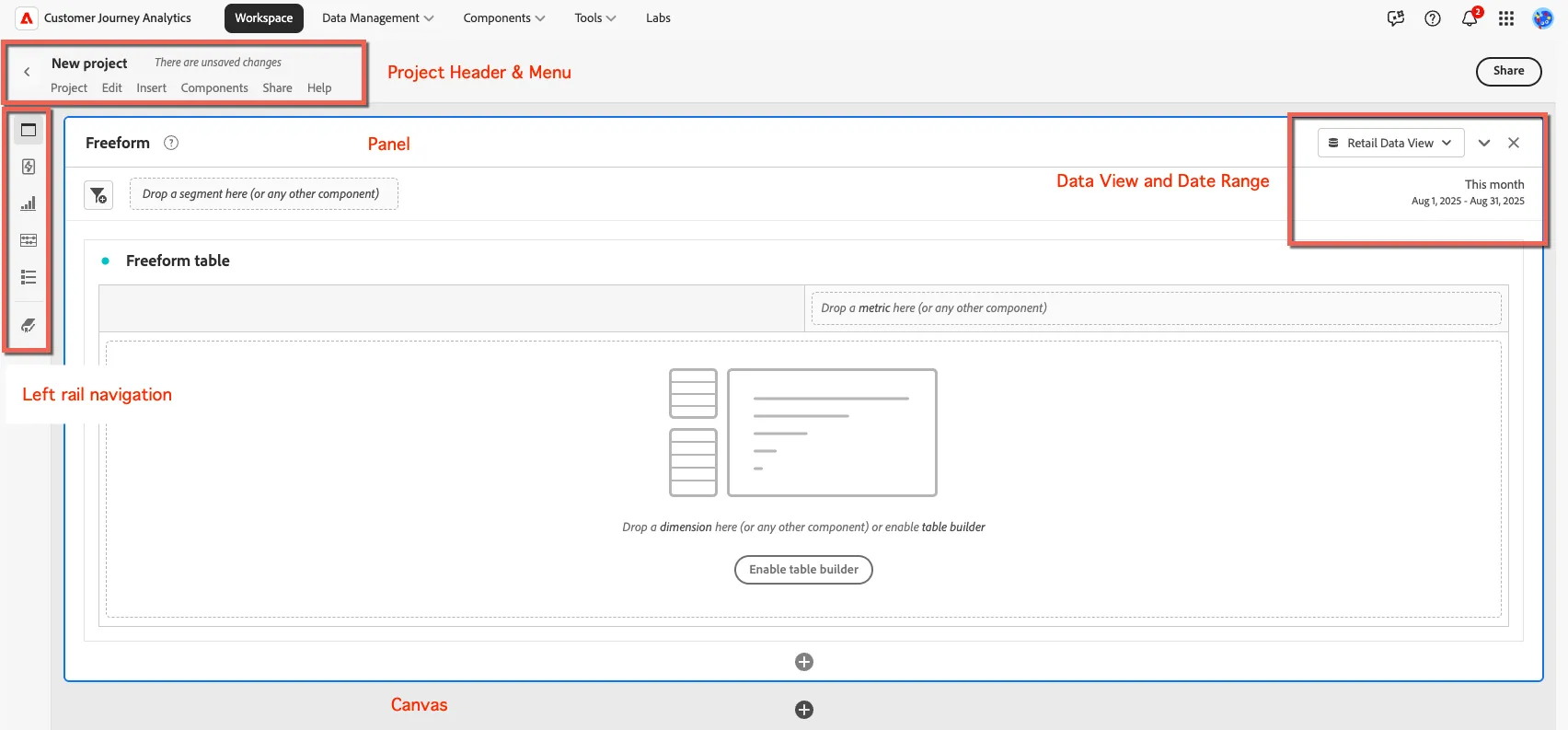
Task: Expand the Tools dropdown
Action: click(595, 17)
